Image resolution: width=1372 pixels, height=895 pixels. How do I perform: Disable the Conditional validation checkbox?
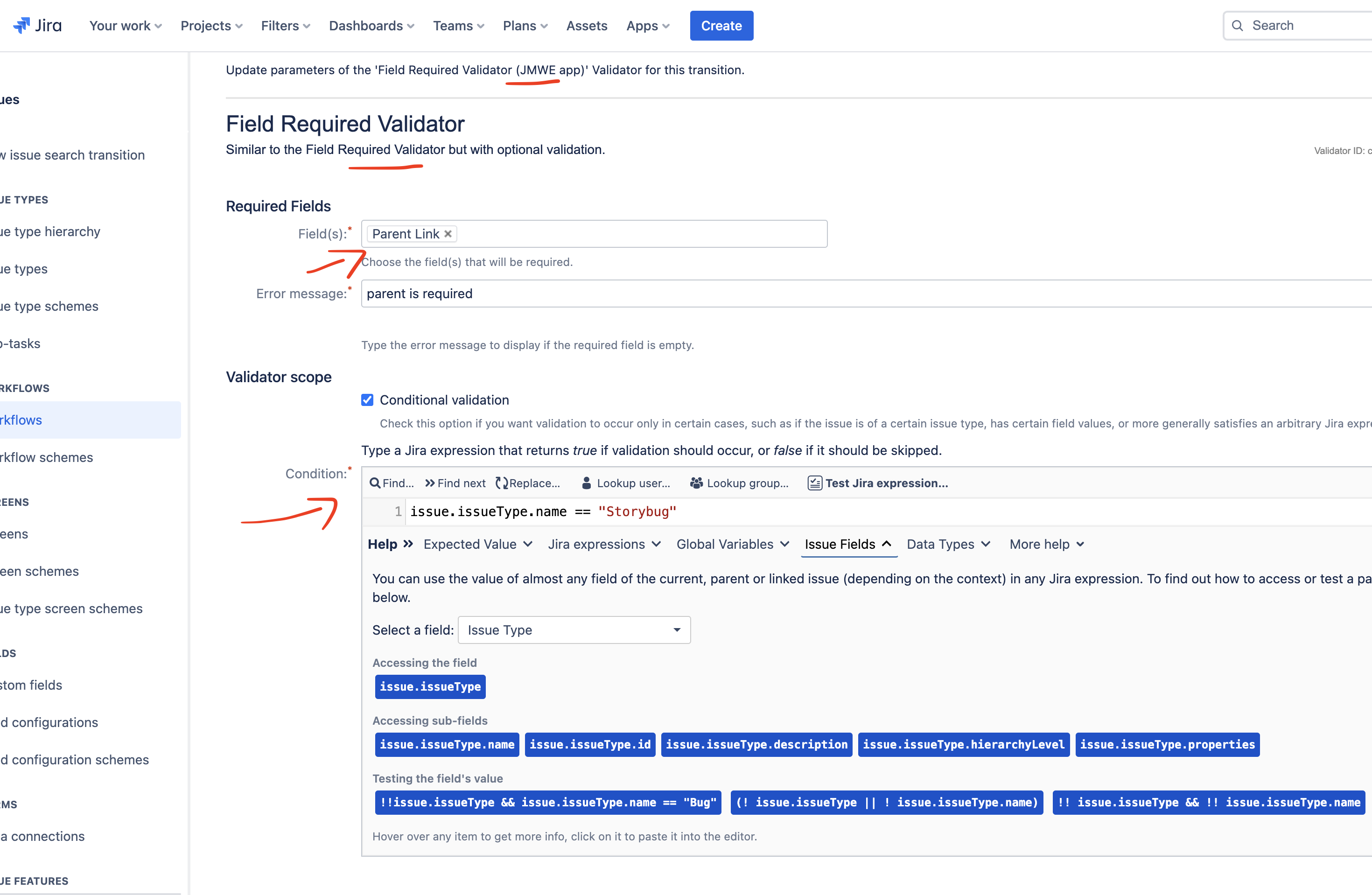pyautogui.click(x=367, y=399)
